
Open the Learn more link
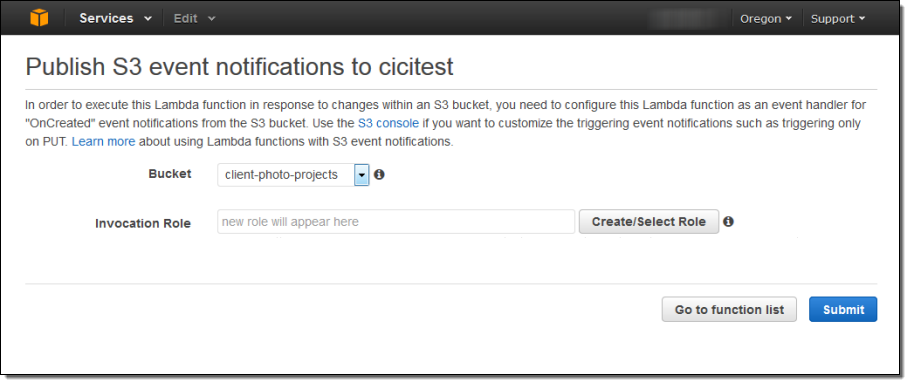tap(103, 141)
